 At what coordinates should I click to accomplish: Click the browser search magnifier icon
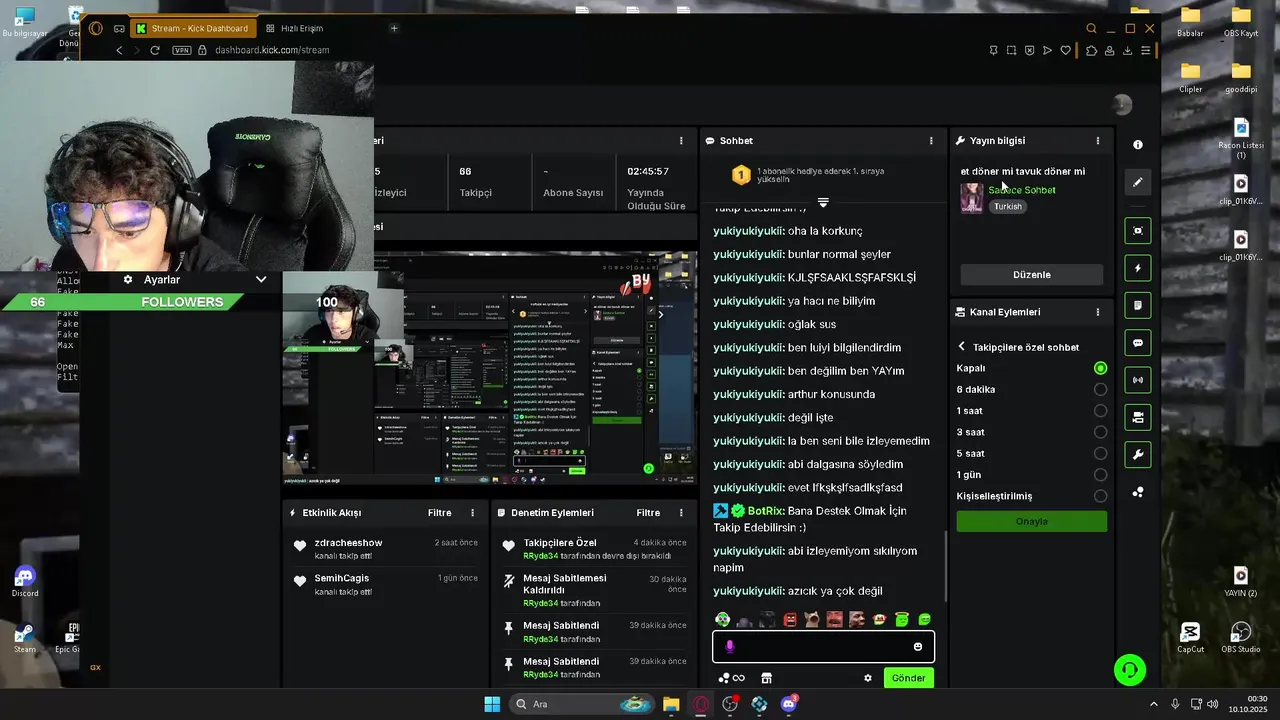pyautogui.click(x=1092, y=28)
